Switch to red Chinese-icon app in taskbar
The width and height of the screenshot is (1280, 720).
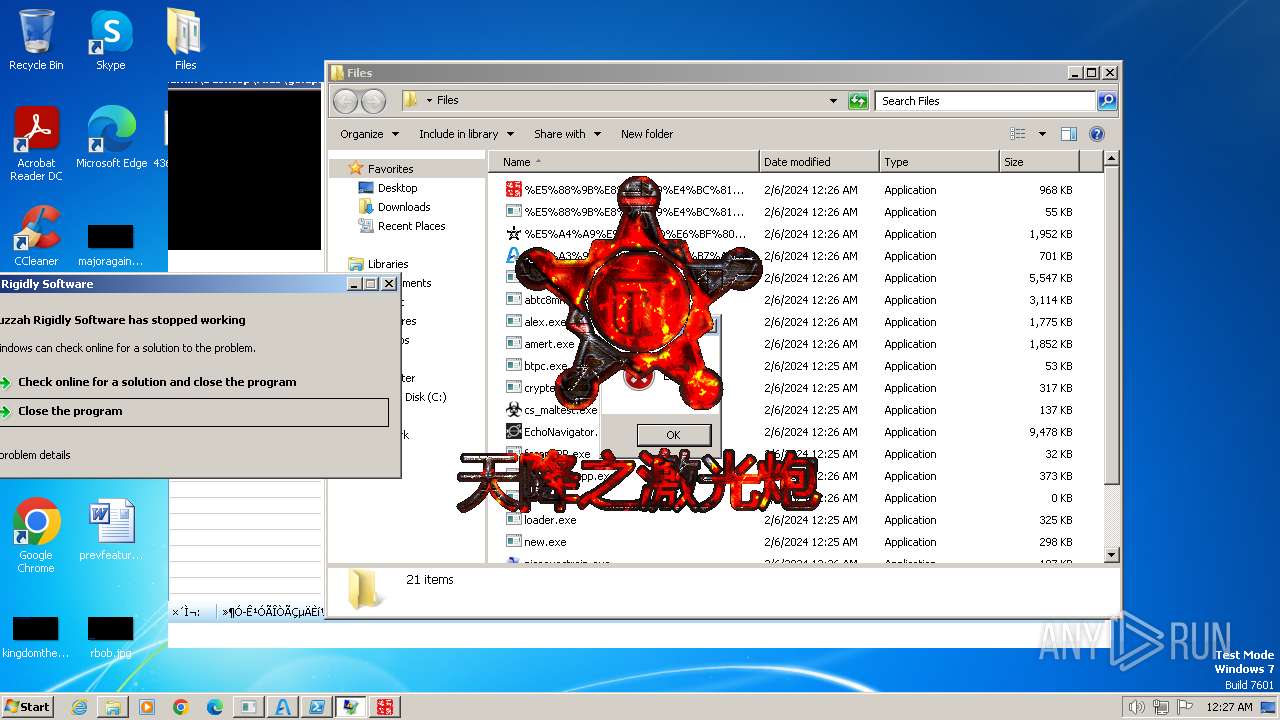click(x=385, y=707)
